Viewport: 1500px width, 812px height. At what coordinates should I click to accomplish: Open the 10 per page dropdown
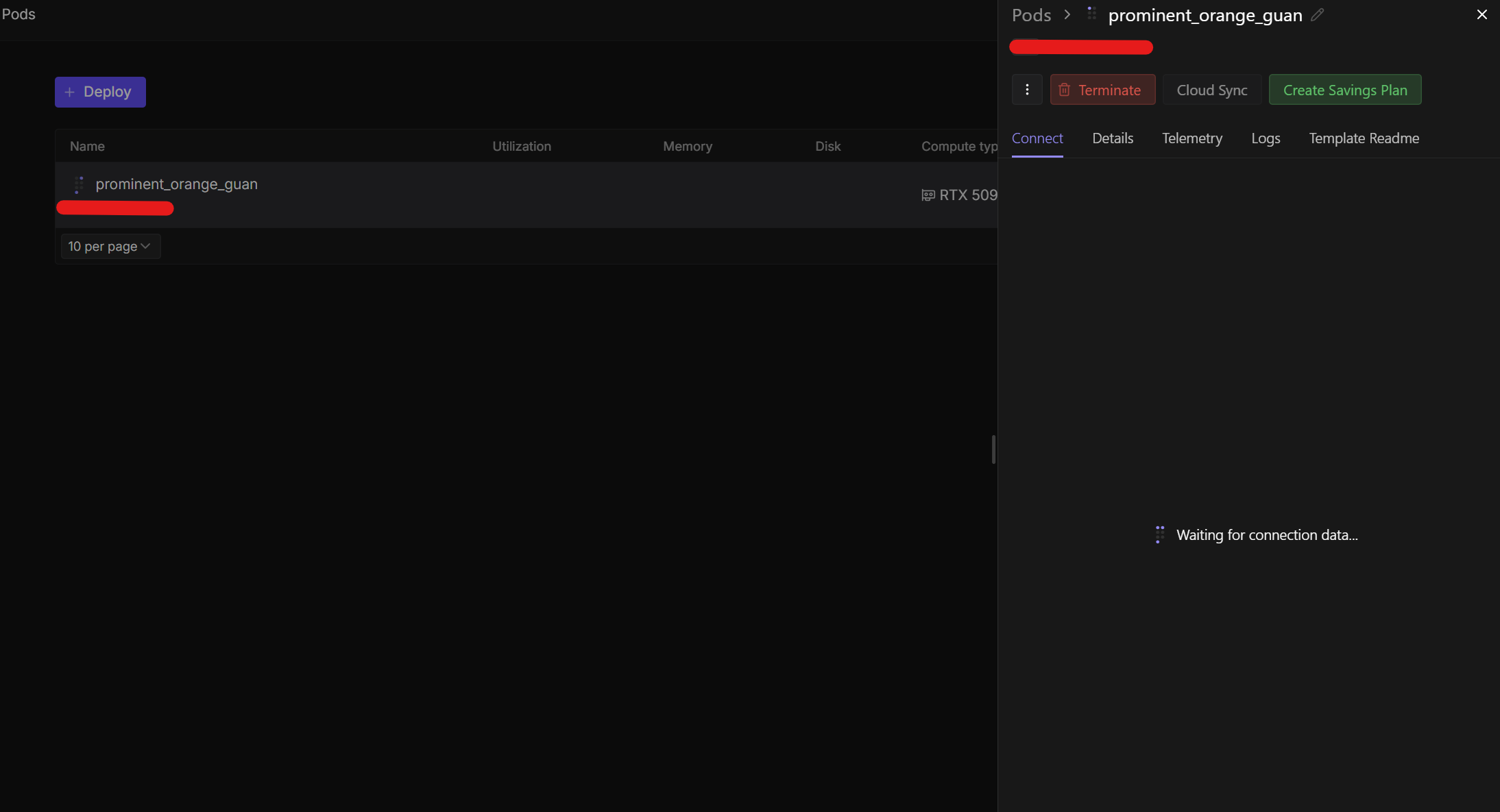point(110,246)
